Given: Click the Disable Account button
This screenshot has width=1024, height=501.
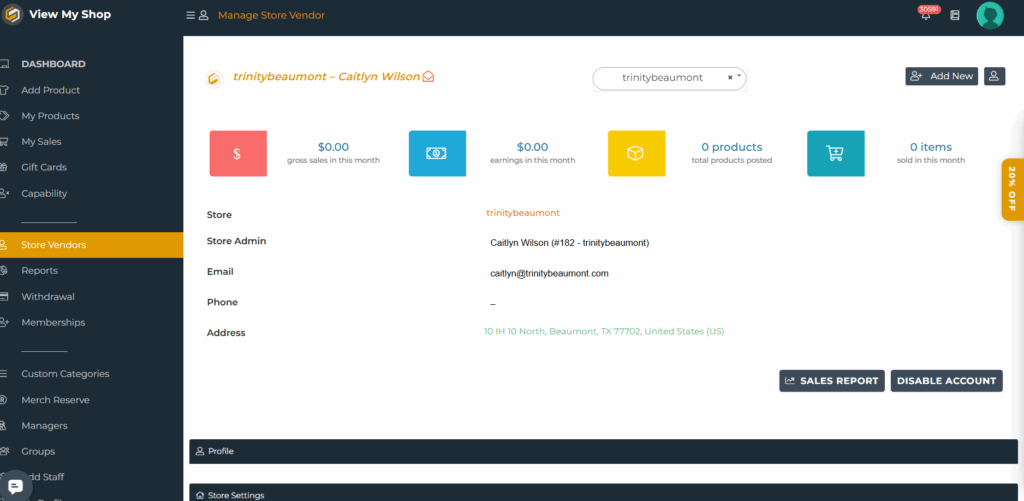Looking at the screenshot, I should (x=946, y=381).
